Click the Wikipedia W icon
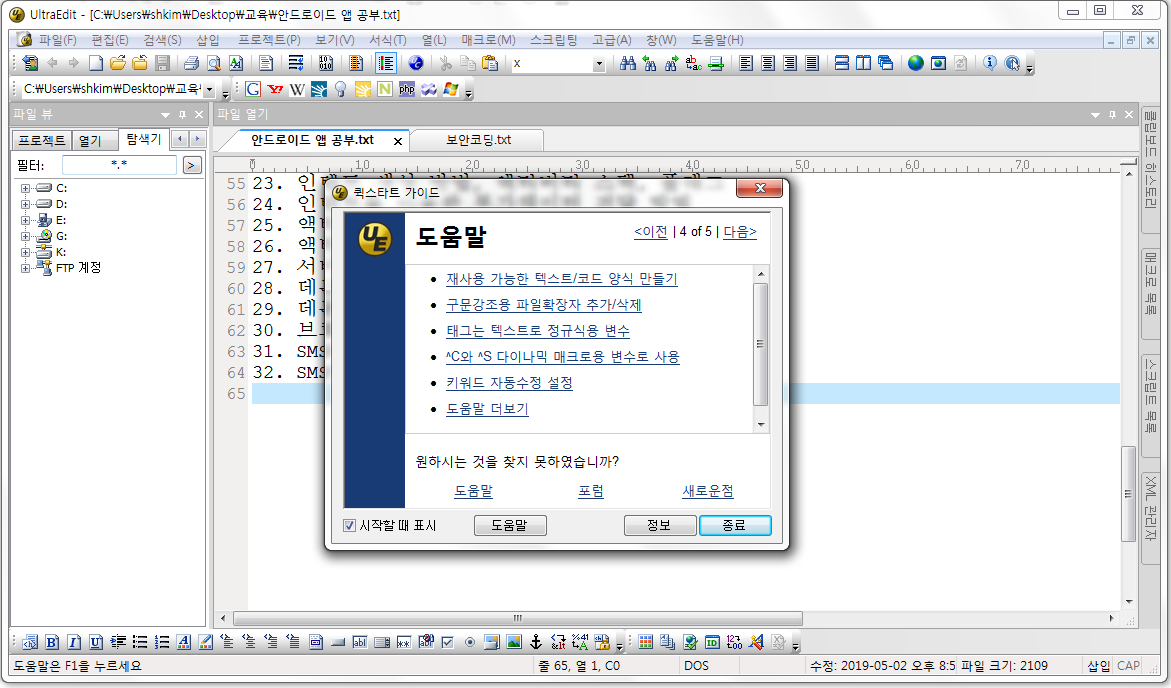1171x688 pixels. (x=296, y=90)
